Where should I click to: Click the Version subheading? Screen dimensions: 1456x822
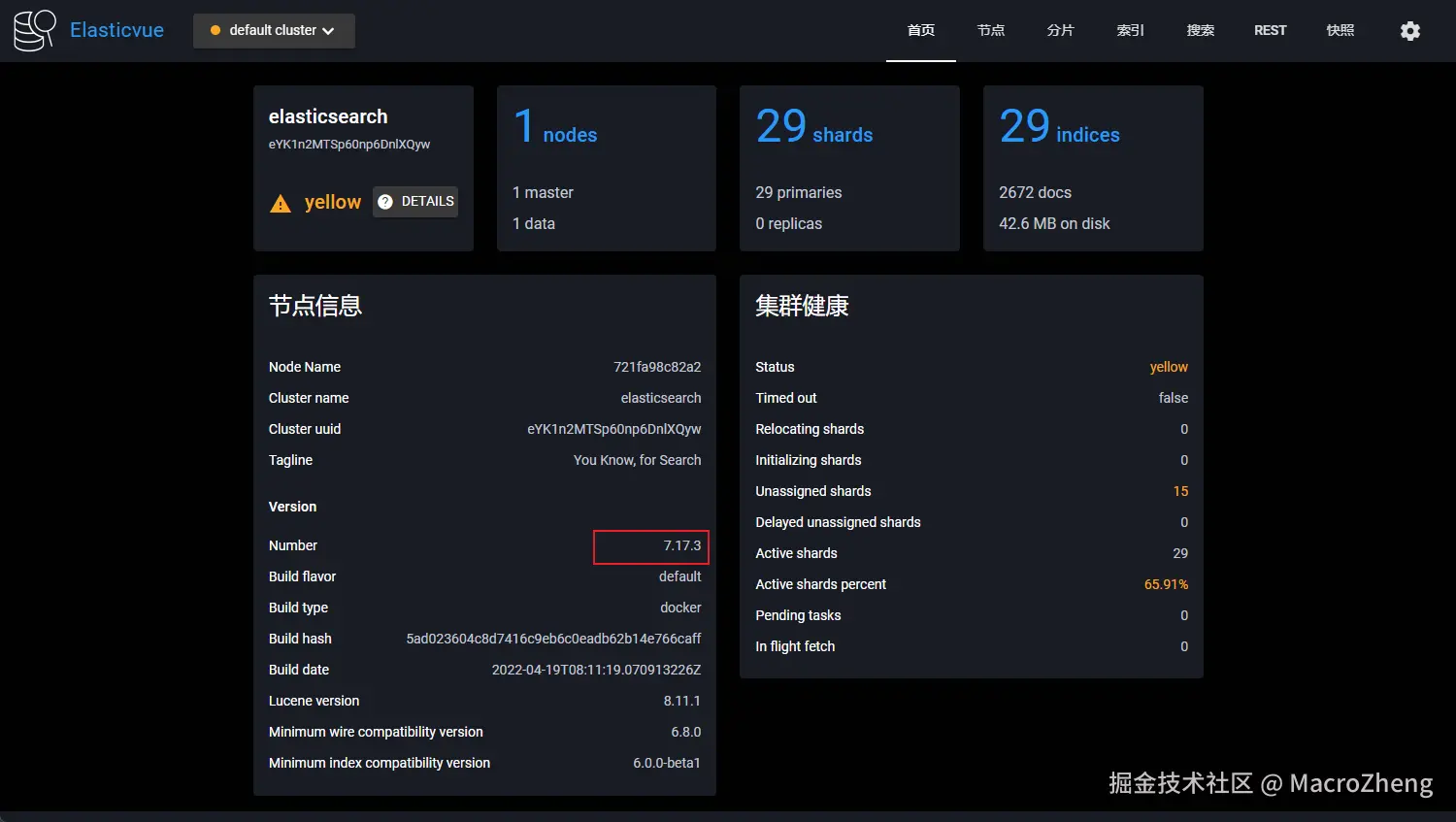pos(292,507)
